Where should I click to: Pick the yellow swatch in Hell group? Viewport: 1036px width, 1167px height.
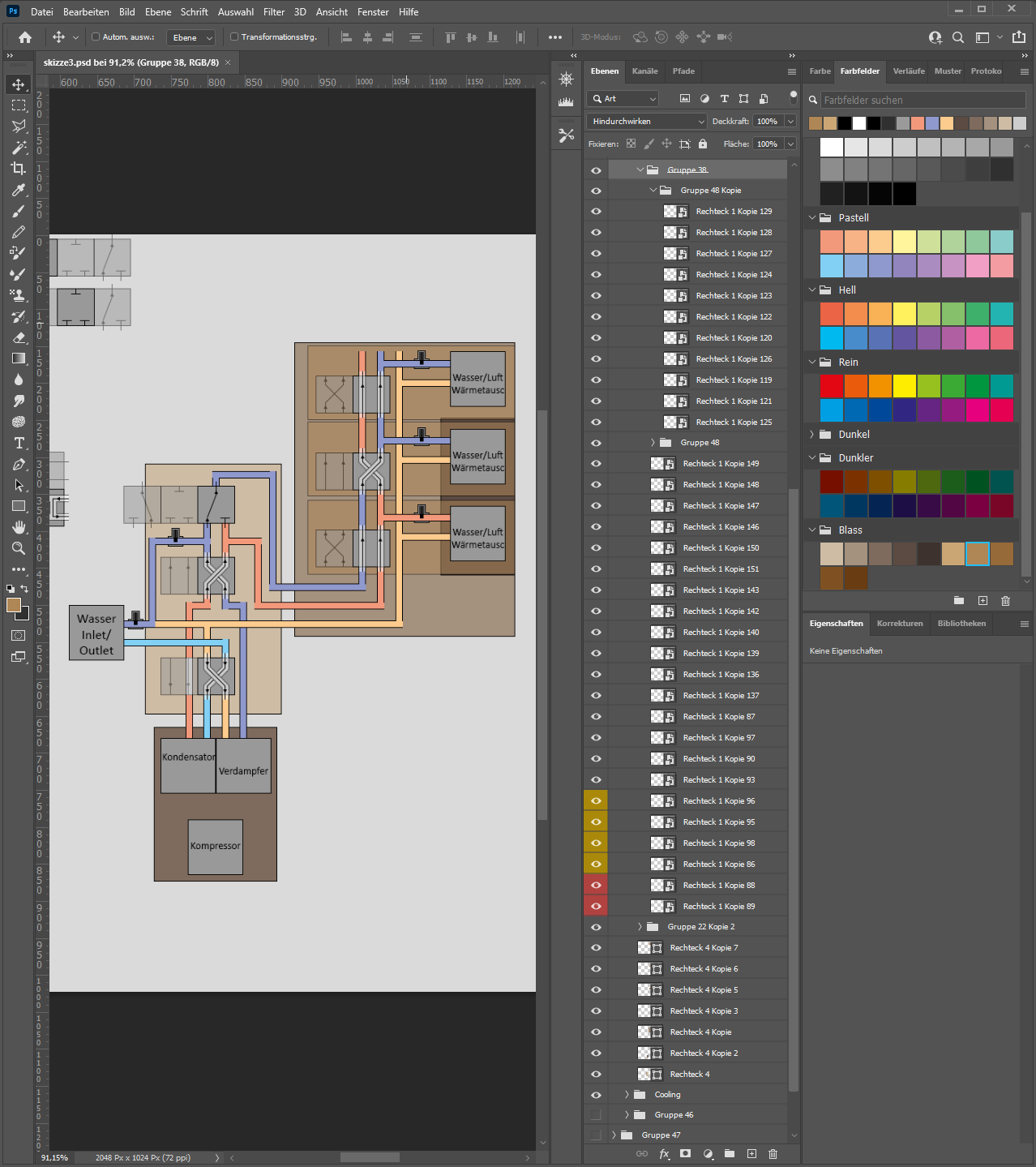905,314
